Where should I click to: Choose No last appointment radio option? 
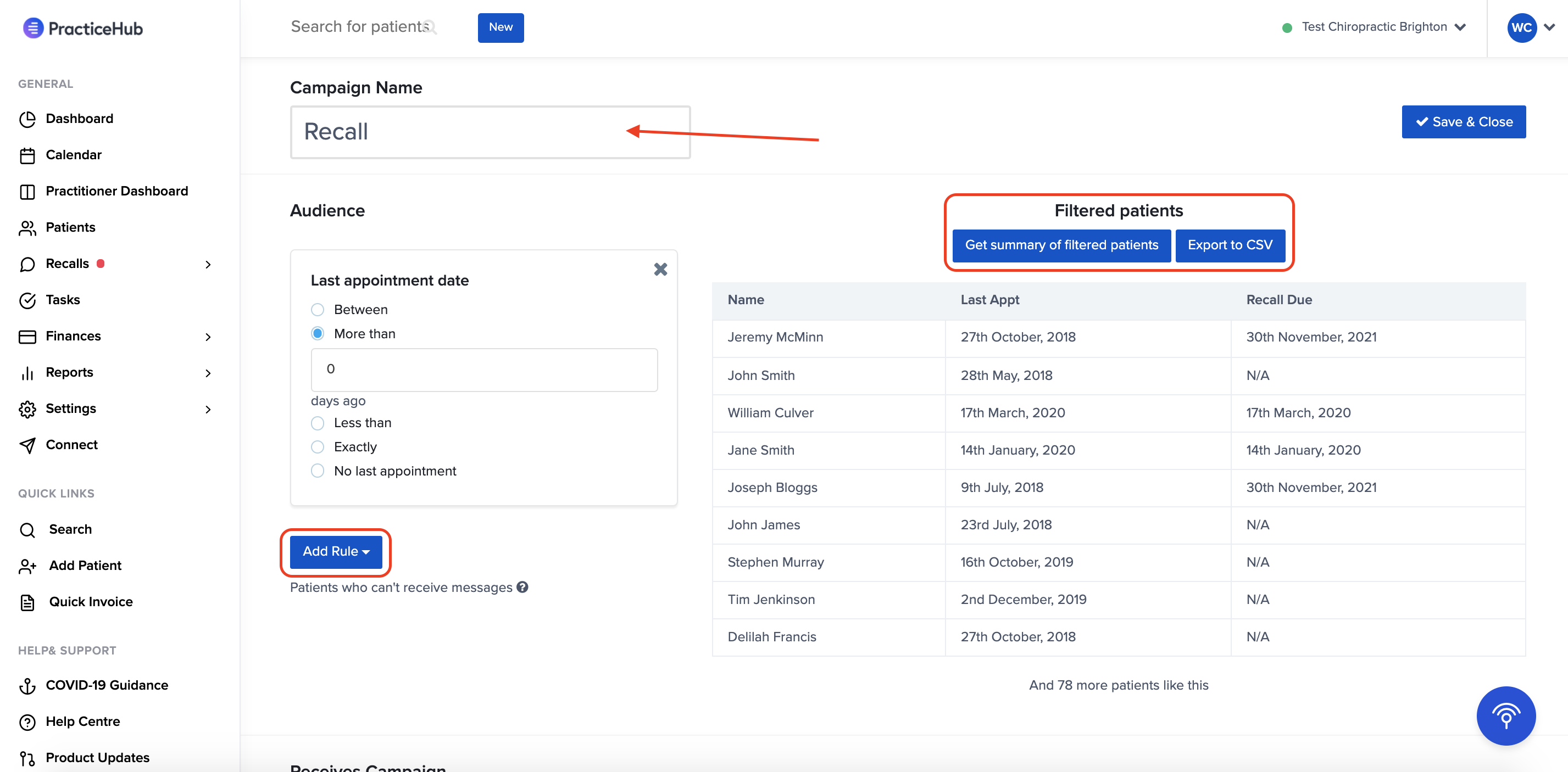317,471
